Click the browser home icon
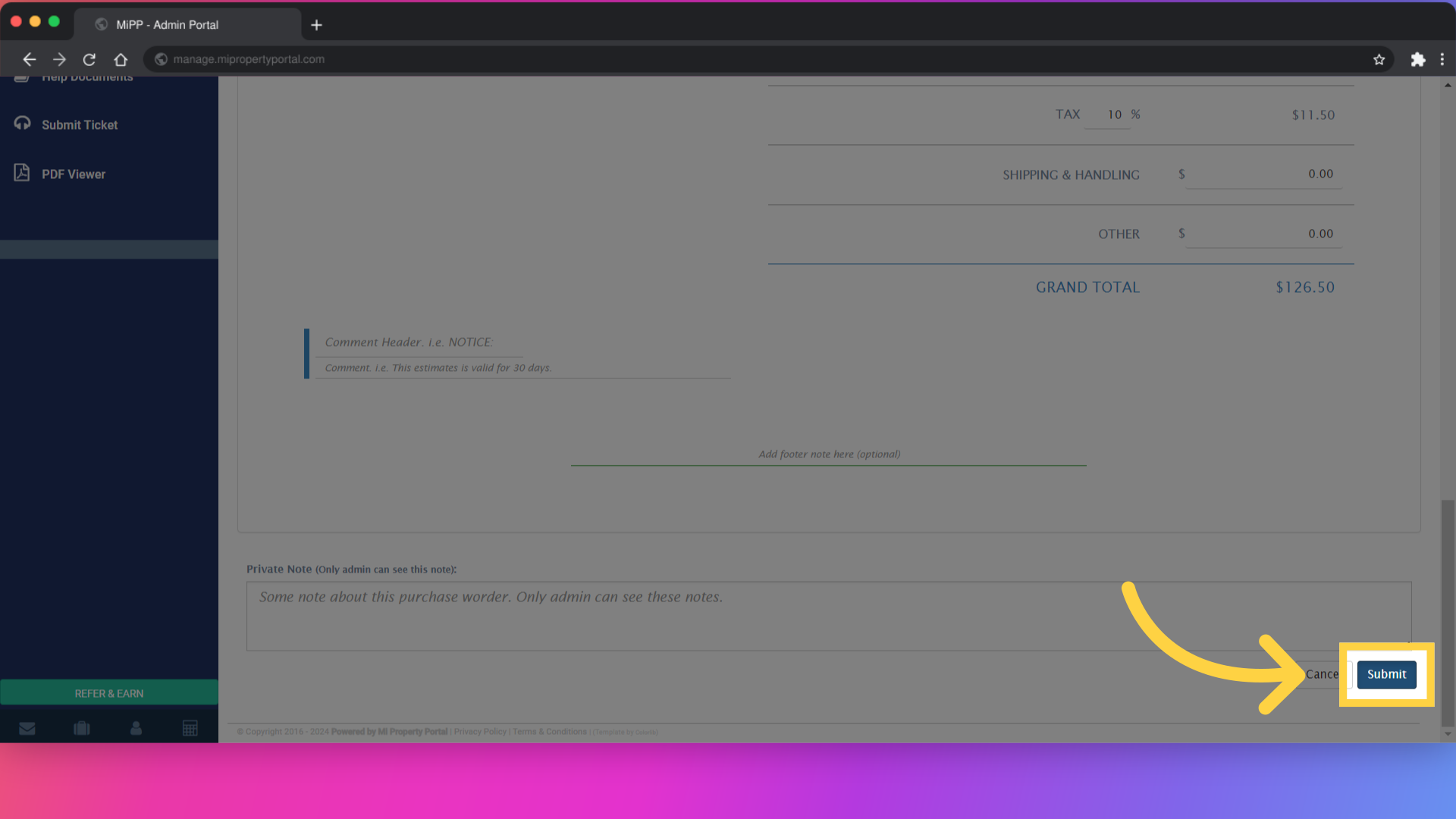The image size is (1456, 819). [121, 59]
